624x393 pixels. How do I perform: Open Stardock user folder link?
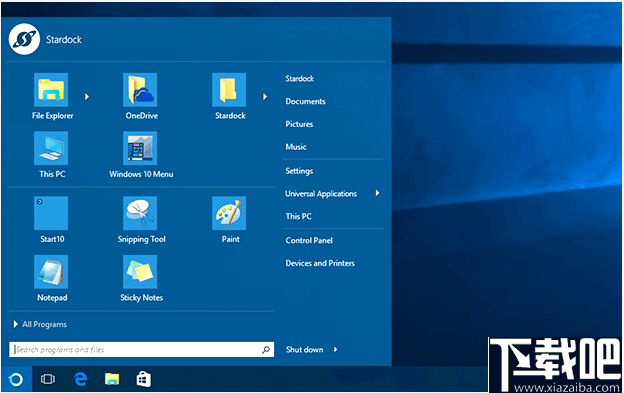pos(300,79)
